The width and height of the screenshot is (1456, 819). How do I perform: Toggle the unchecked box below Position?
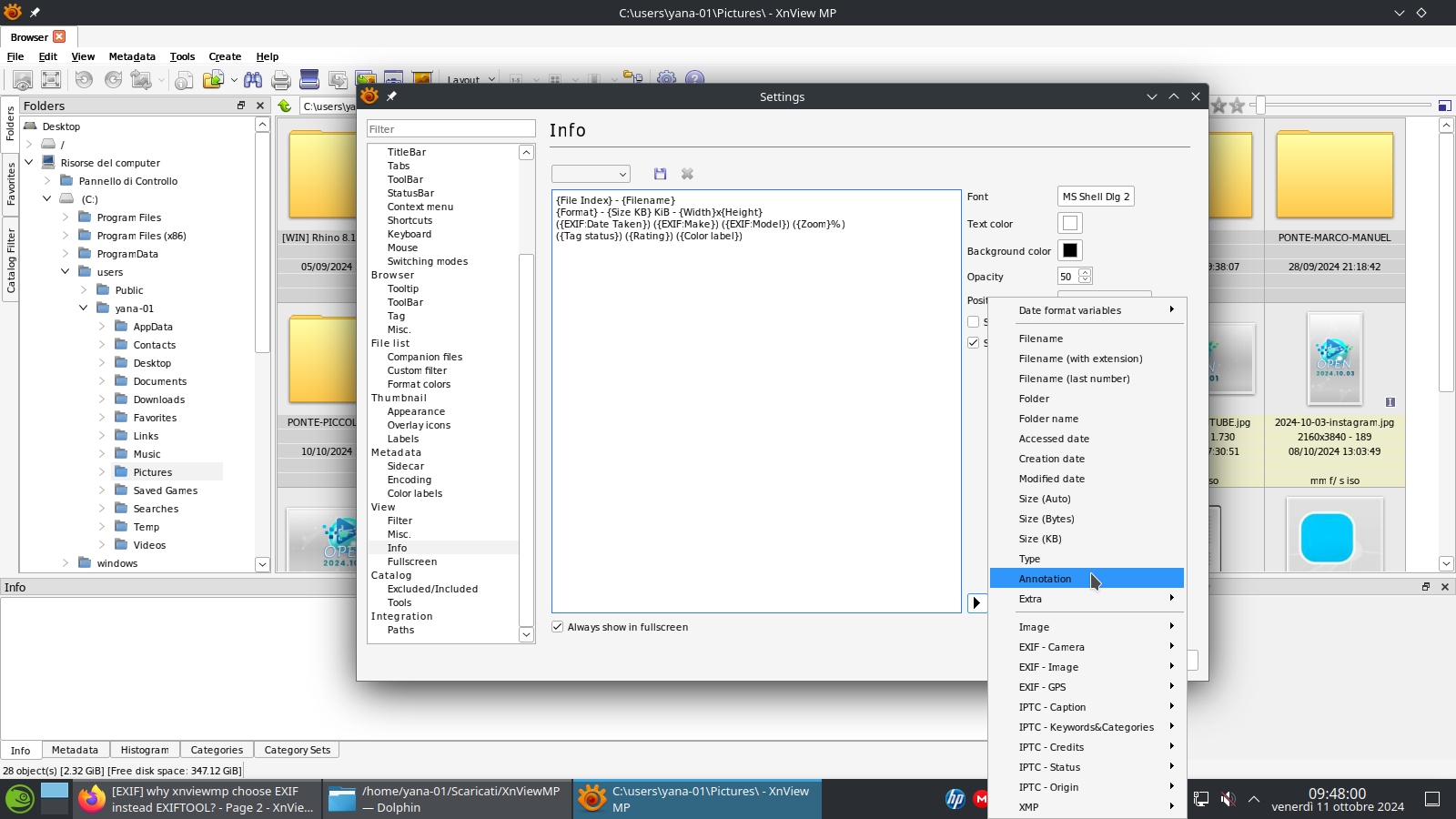[x=974, y=322]
